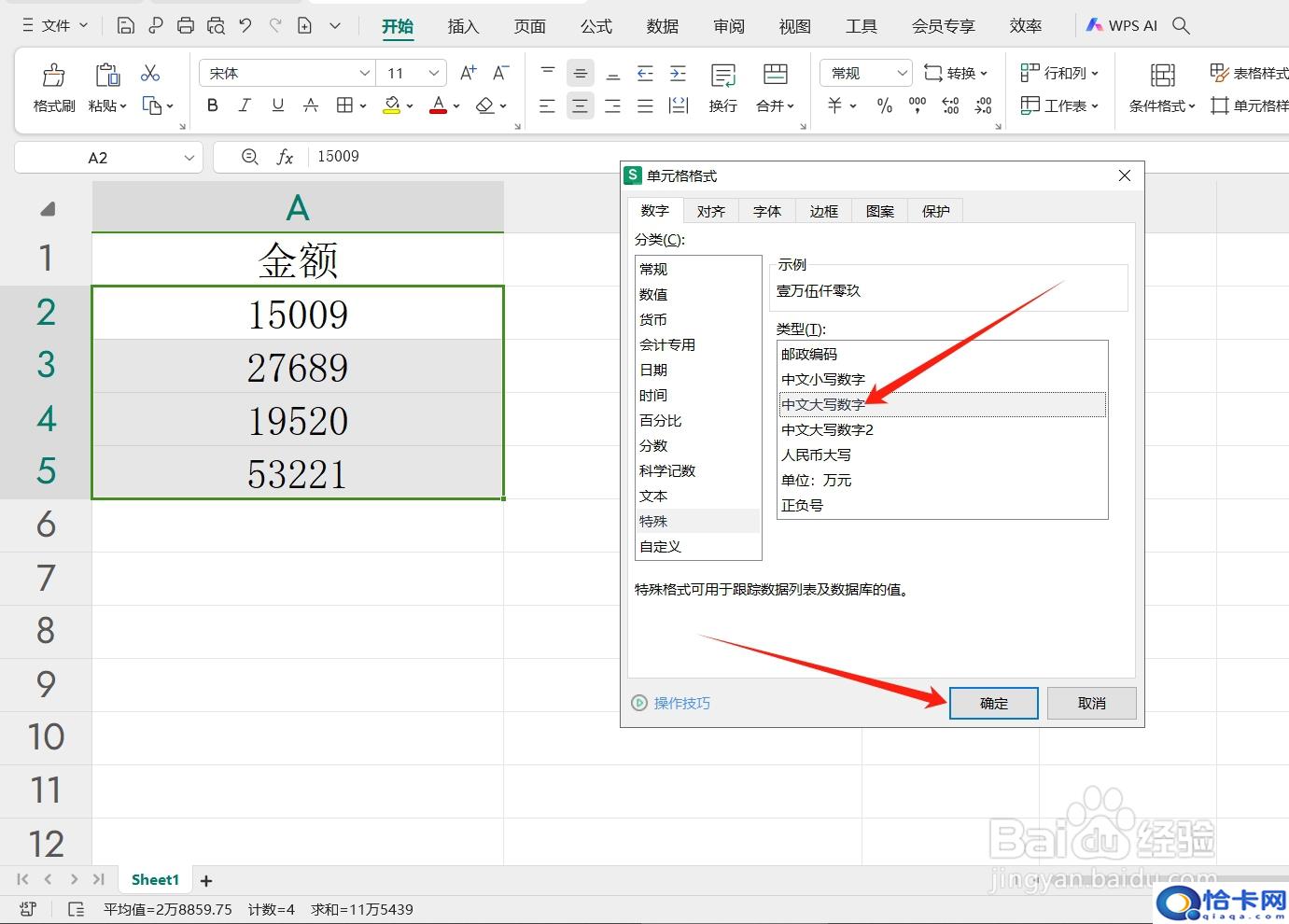This screenshot has width=1289, height=924.
Task: Click the Wrap Text (换行) icon
Action: point(723,75)
